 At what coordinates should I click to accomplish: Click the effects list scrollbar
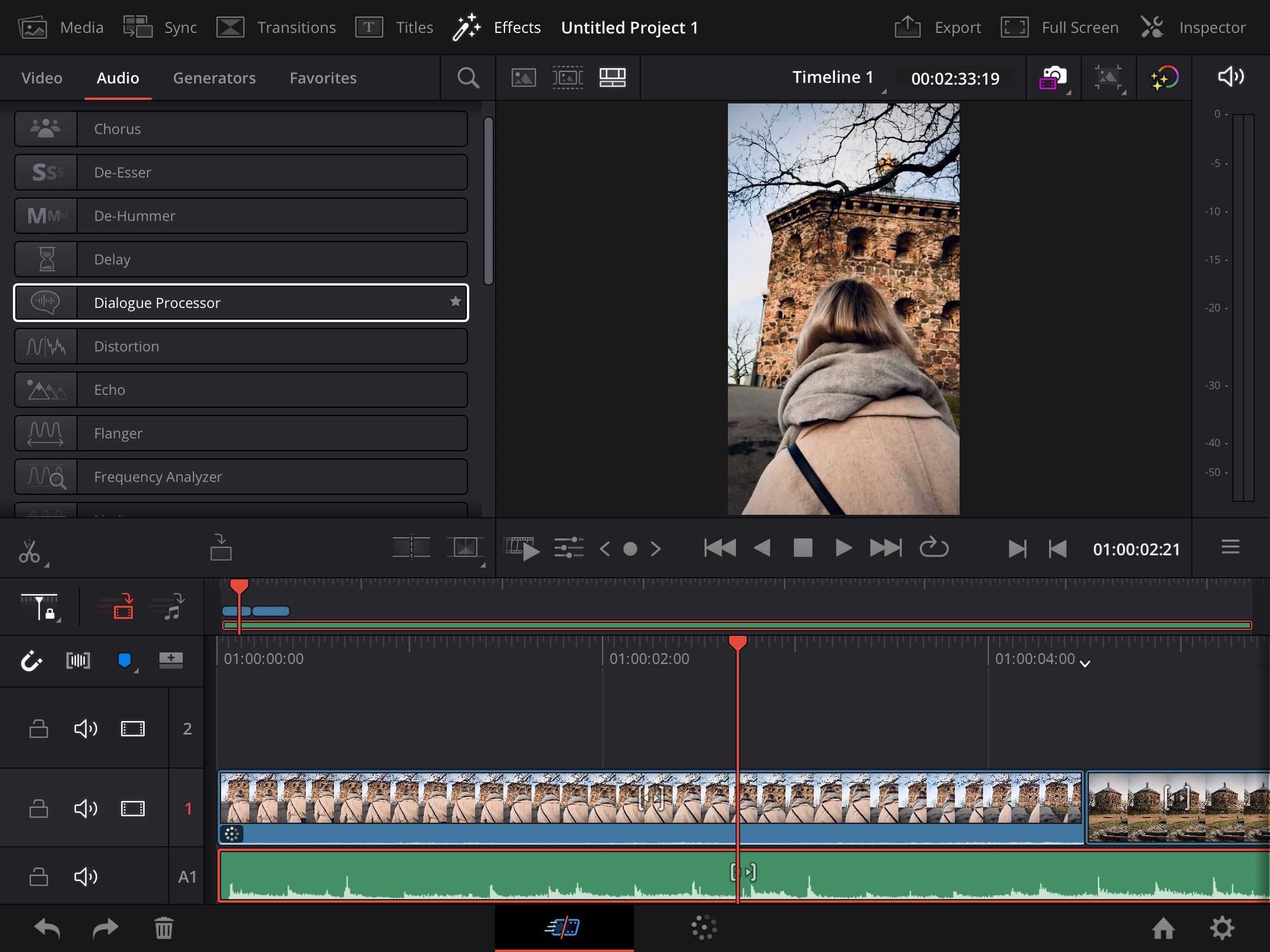tap(488, 201)
